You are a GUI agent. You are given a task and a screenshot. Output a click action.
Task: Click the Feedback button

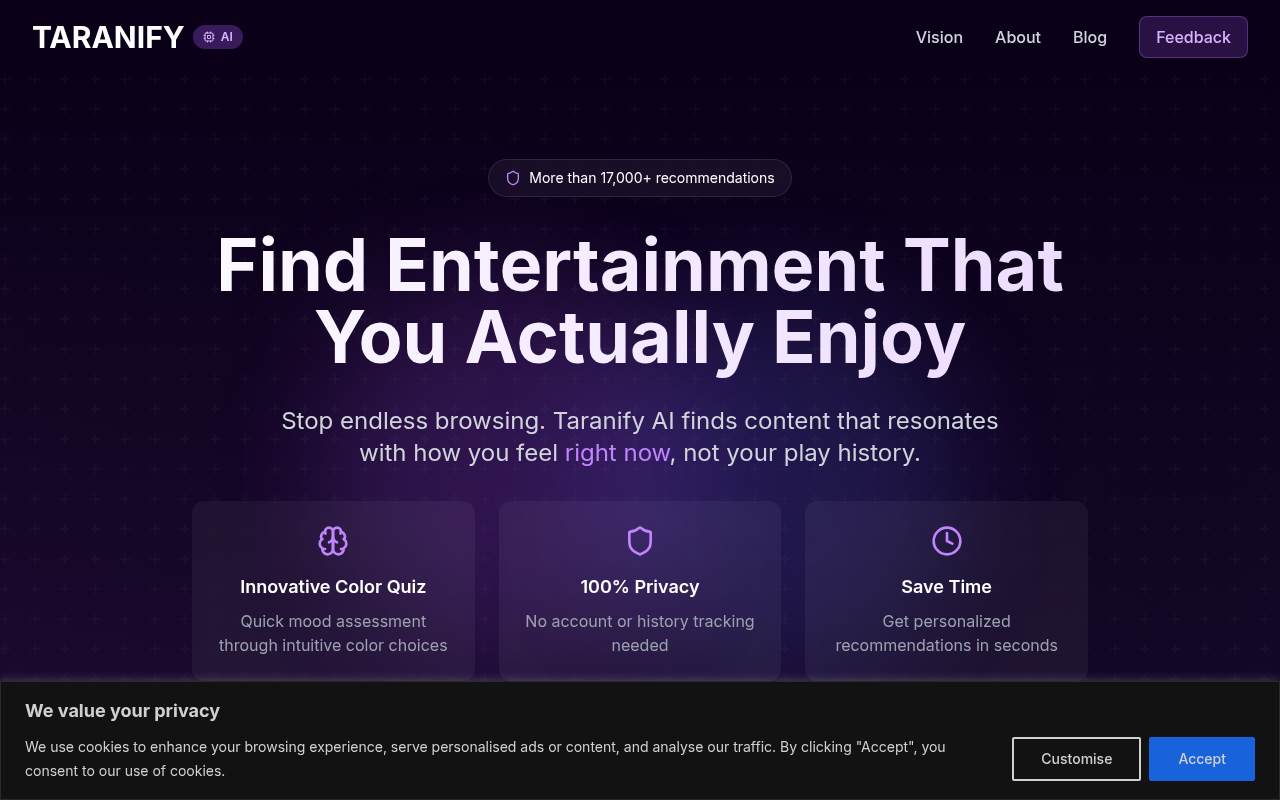tap(1193, 37)
